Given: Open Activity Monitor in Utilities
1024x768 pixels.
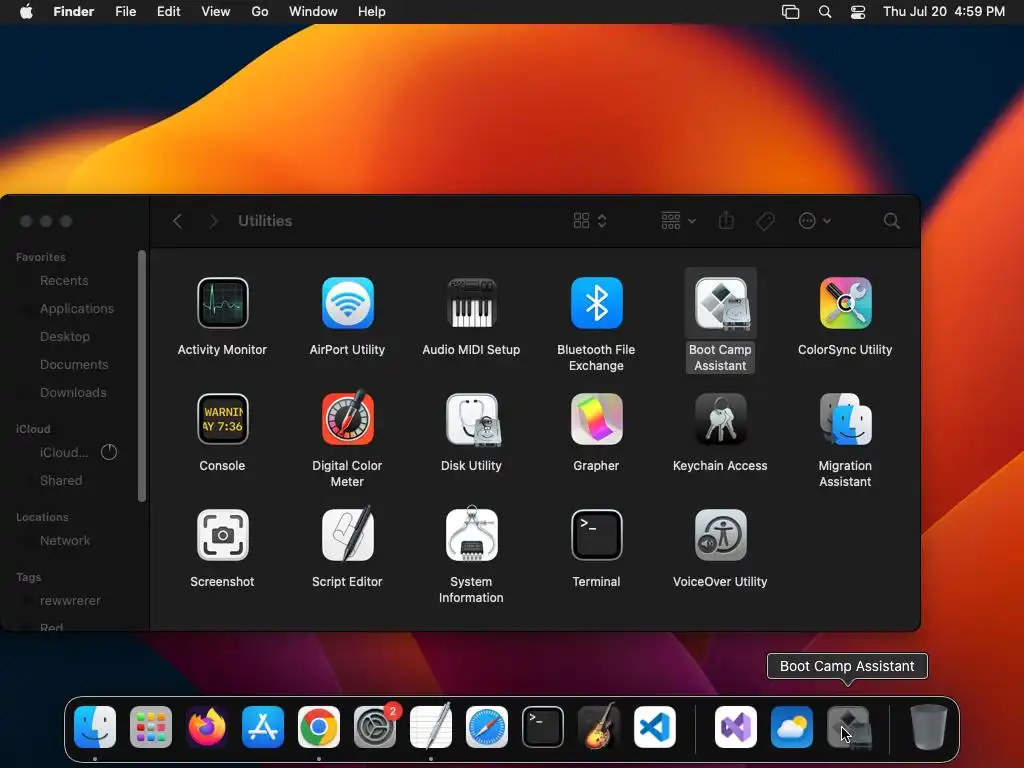Looking at the screenshot, I should coord(223,302).
